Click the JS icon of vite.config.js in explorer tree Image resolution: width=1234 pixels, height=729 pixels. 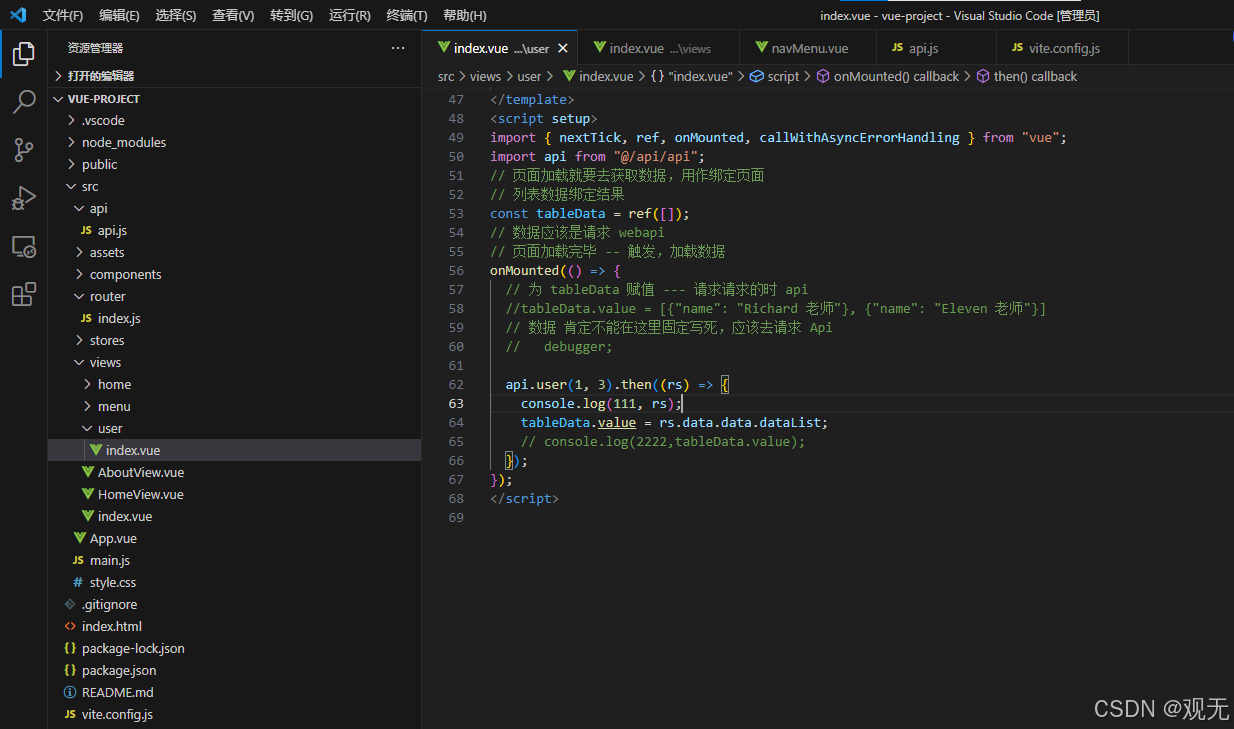point(70,714)
